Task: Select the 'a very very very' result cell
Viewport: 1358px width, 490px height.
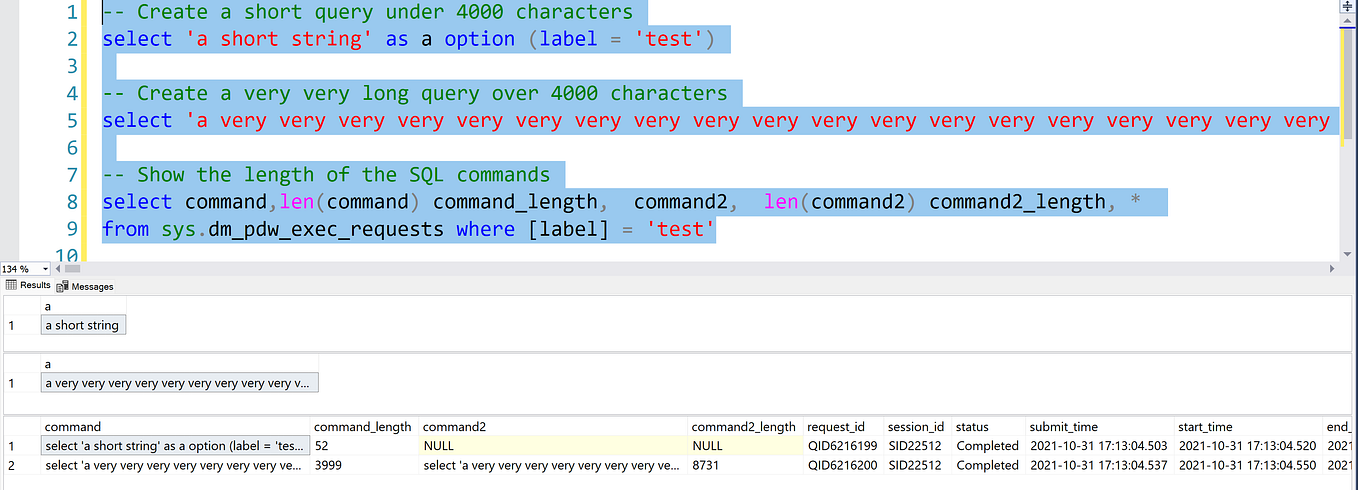Action: pyautogui.click(x=180, y=383)
